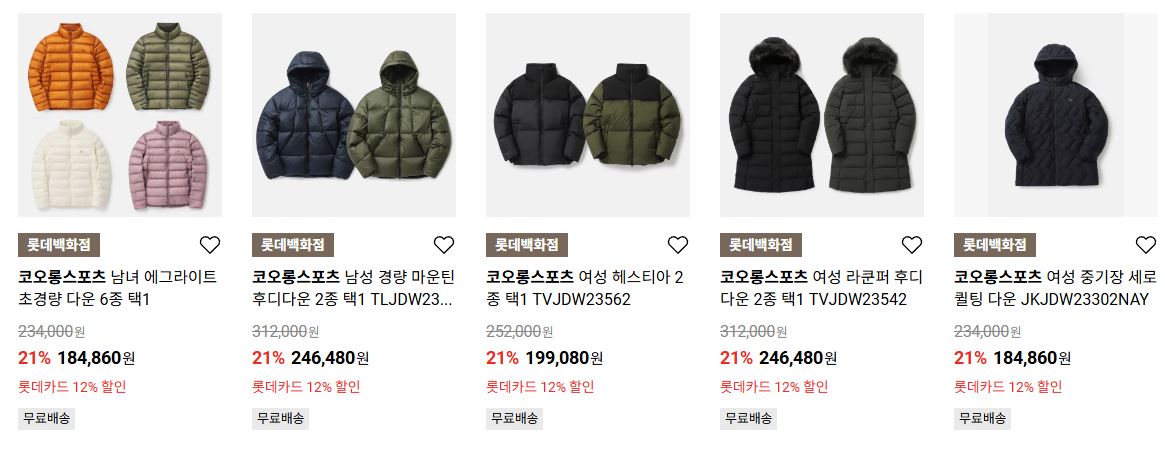Click the 롯데백화점 badge on the Hestia product
Screen dimensions: 1165x451
[x=527, y=244]
